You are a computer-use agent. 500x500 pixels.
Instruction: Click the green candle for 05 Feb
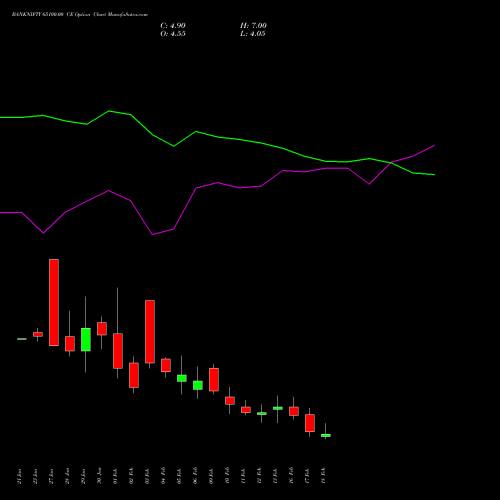tap(182, 378)
